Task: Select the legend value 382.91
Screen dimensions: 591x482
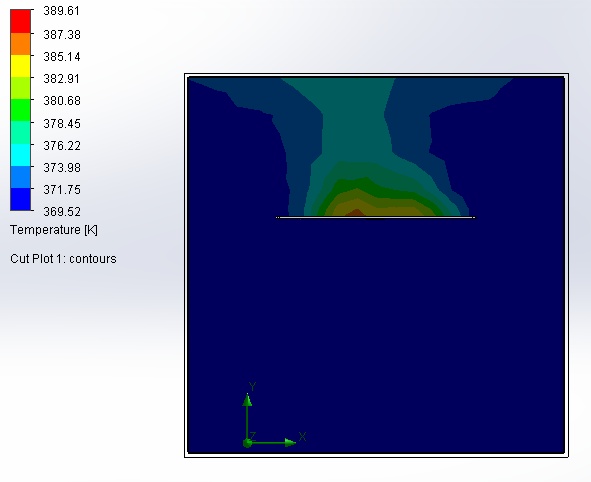Action: point(61,79)
